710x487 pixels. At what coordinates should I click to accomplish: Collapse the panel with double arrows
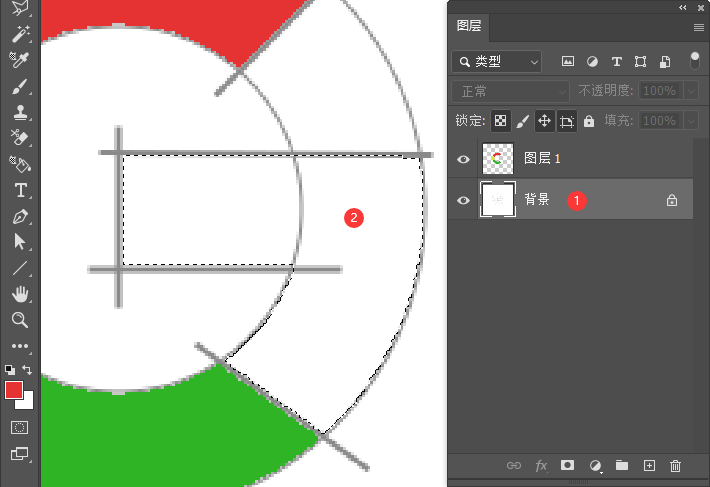point(683,7)
